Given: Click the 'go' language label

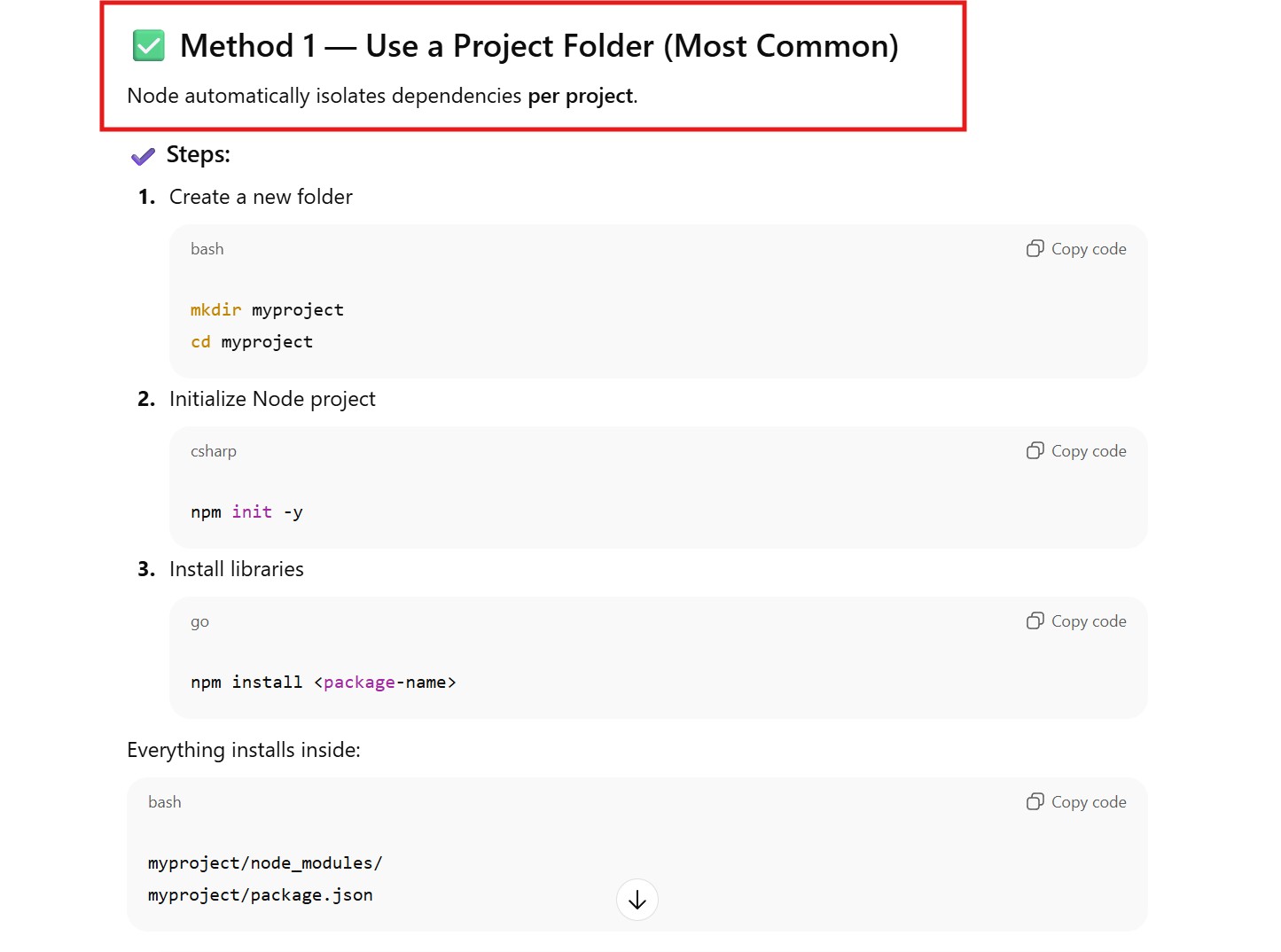Looking at the screenshot, I should click(x=199, y=621).
